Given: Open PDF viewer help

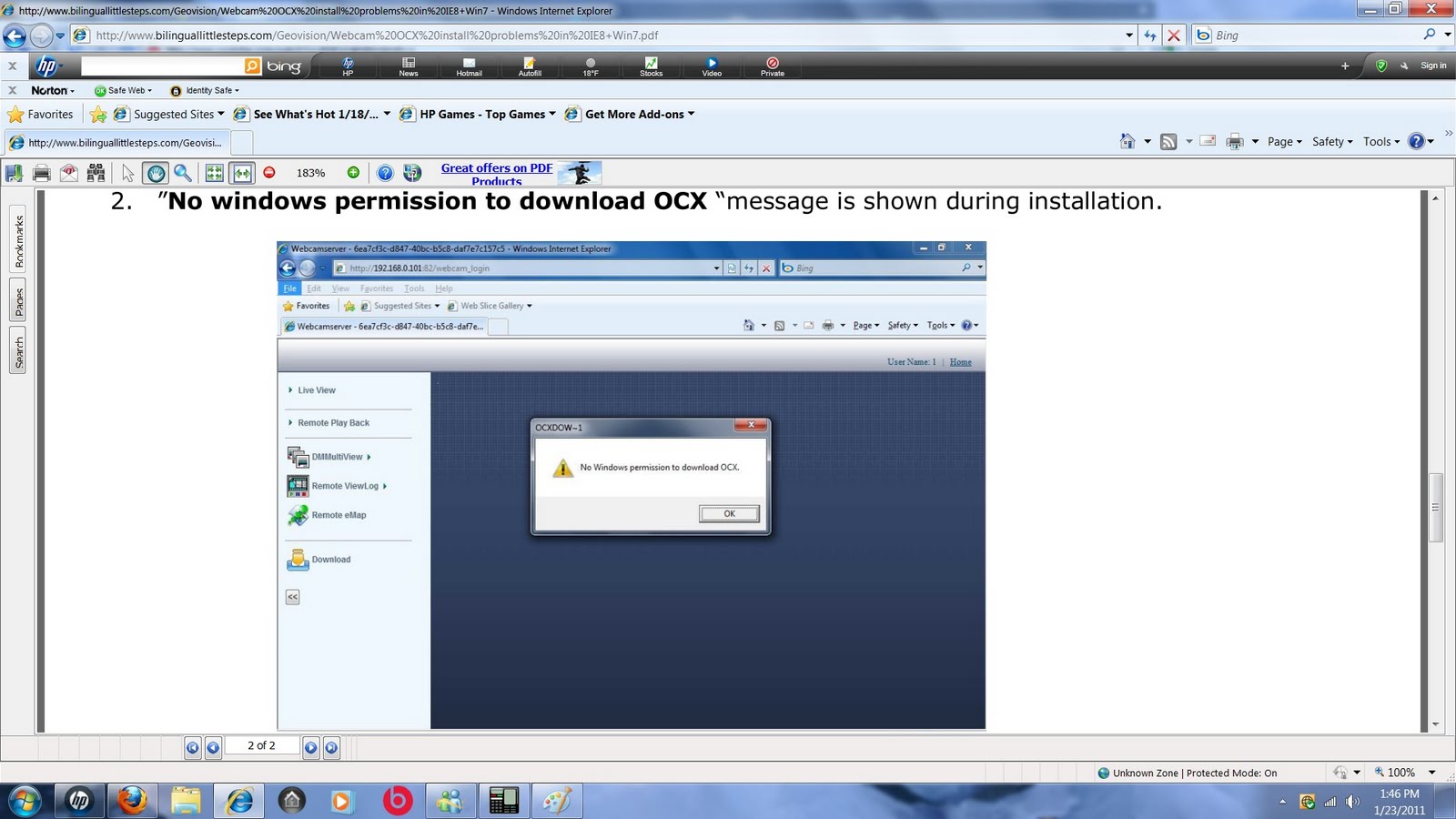Looking at the screenshot, I should pyautogui.click(x=385, y=173).
